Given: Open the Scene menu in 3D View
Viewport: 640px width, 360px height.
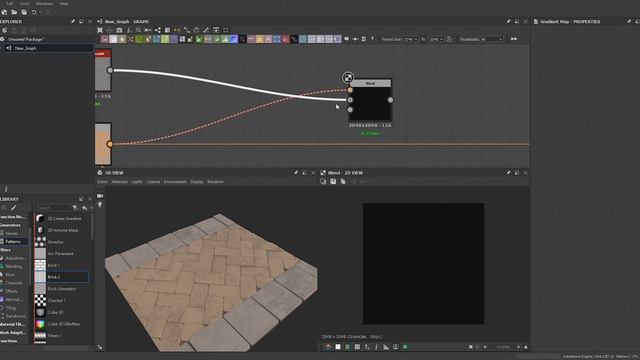Looking at the screenshot, I should pos(102,182).
